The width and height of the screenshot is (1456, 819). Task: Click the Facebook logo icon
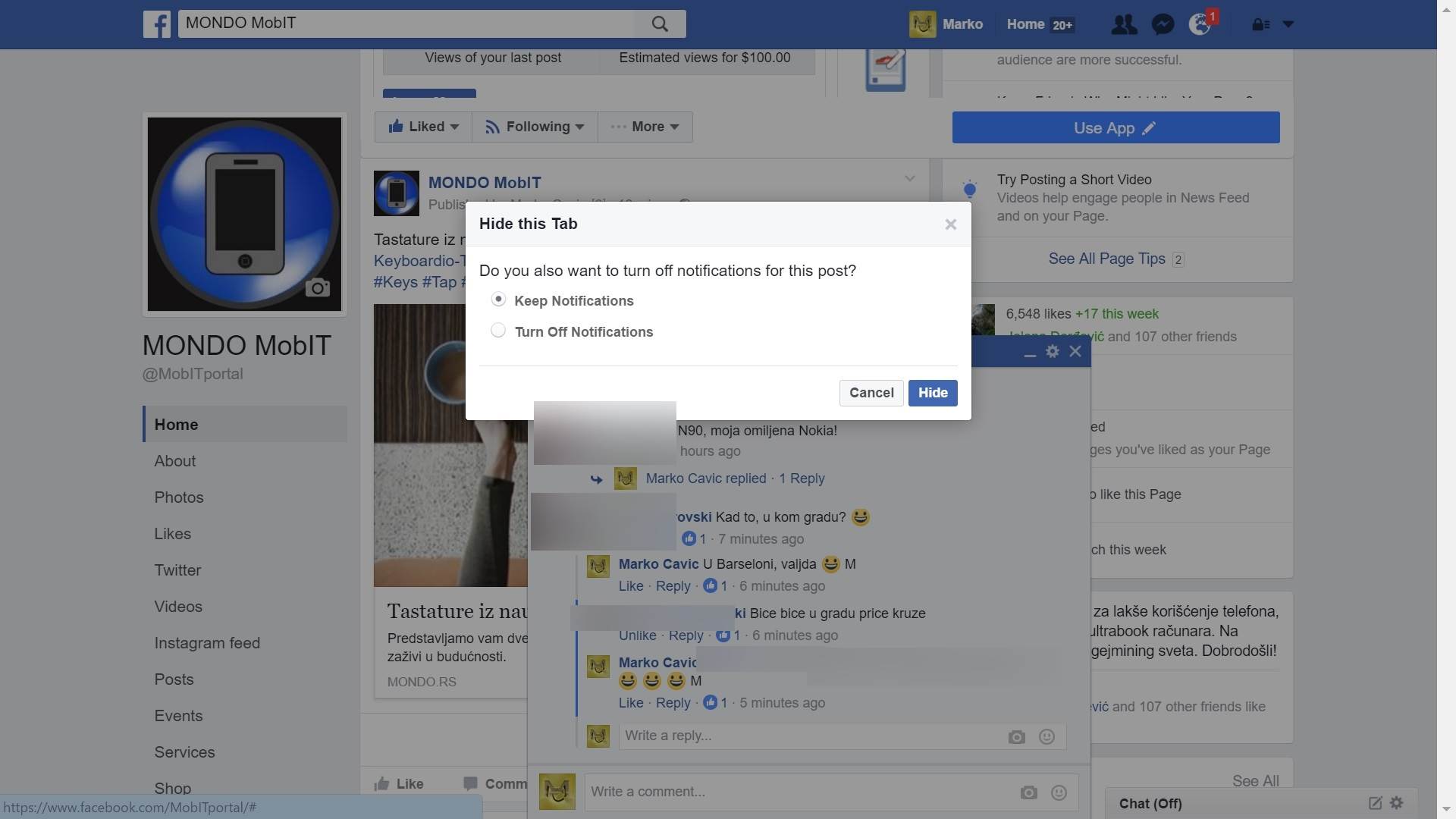tap(157, 24)
